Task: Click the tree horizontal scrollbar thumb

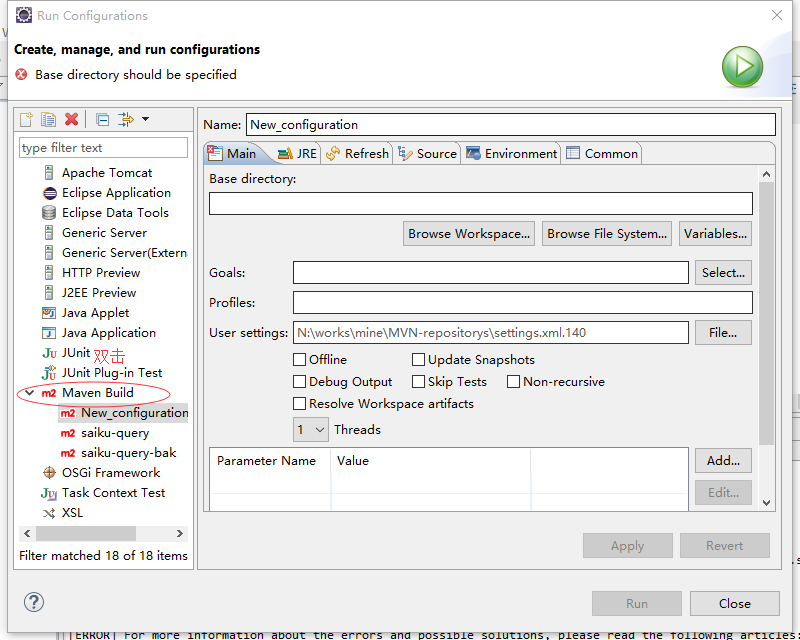Action: click(86, 534)
